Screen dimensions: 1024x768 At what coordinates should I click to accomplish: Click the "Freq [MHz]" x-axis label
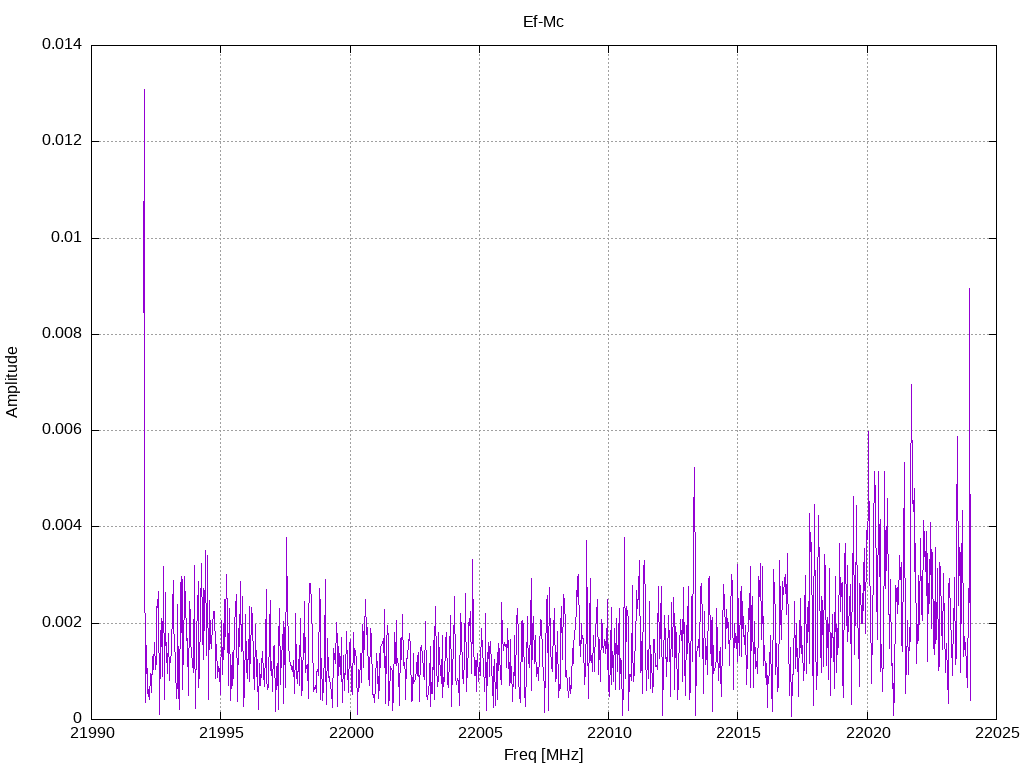(x=543, y=755)
